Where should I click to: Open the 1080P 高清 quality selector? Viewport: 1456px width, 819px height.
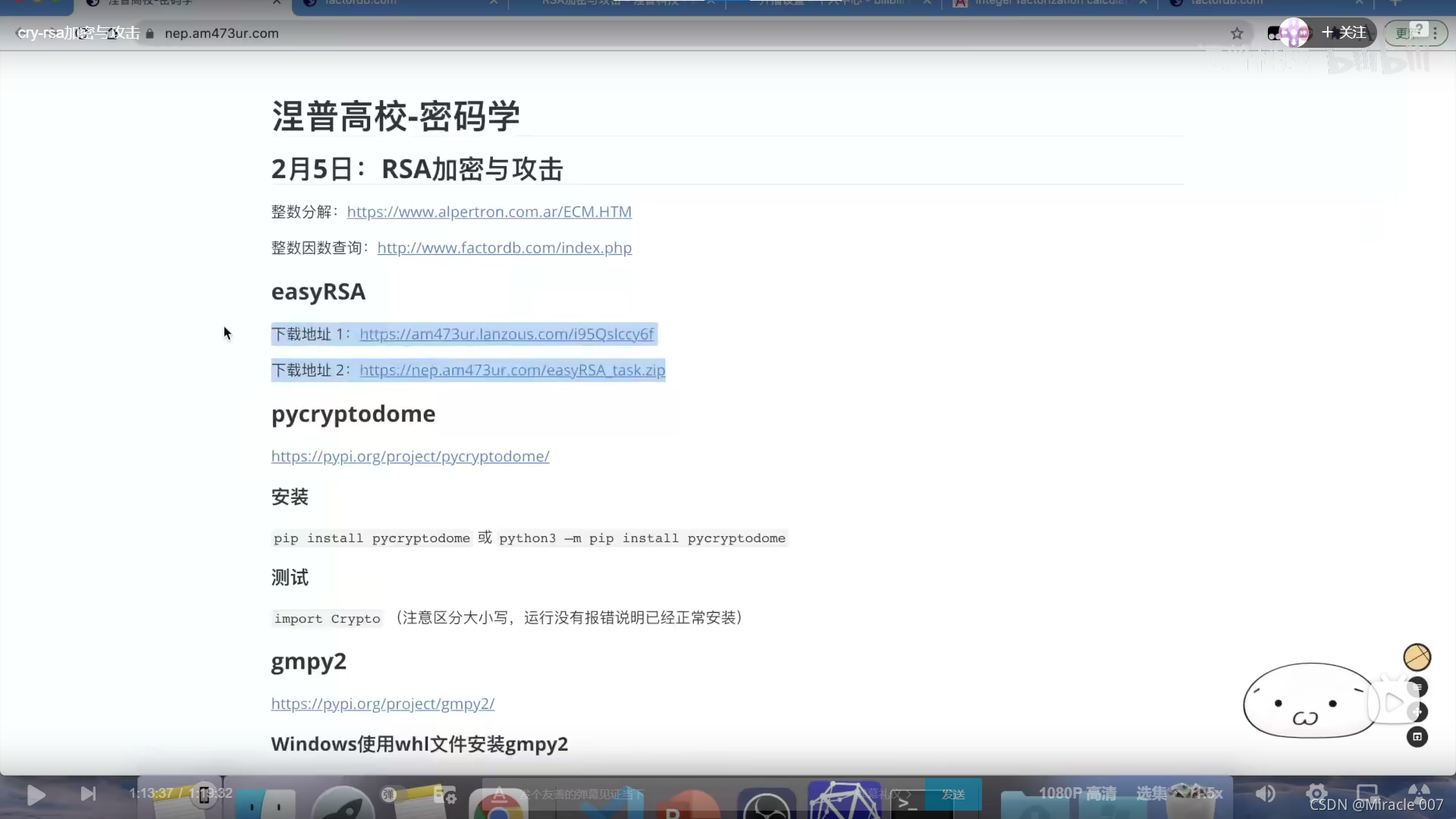1077,793
